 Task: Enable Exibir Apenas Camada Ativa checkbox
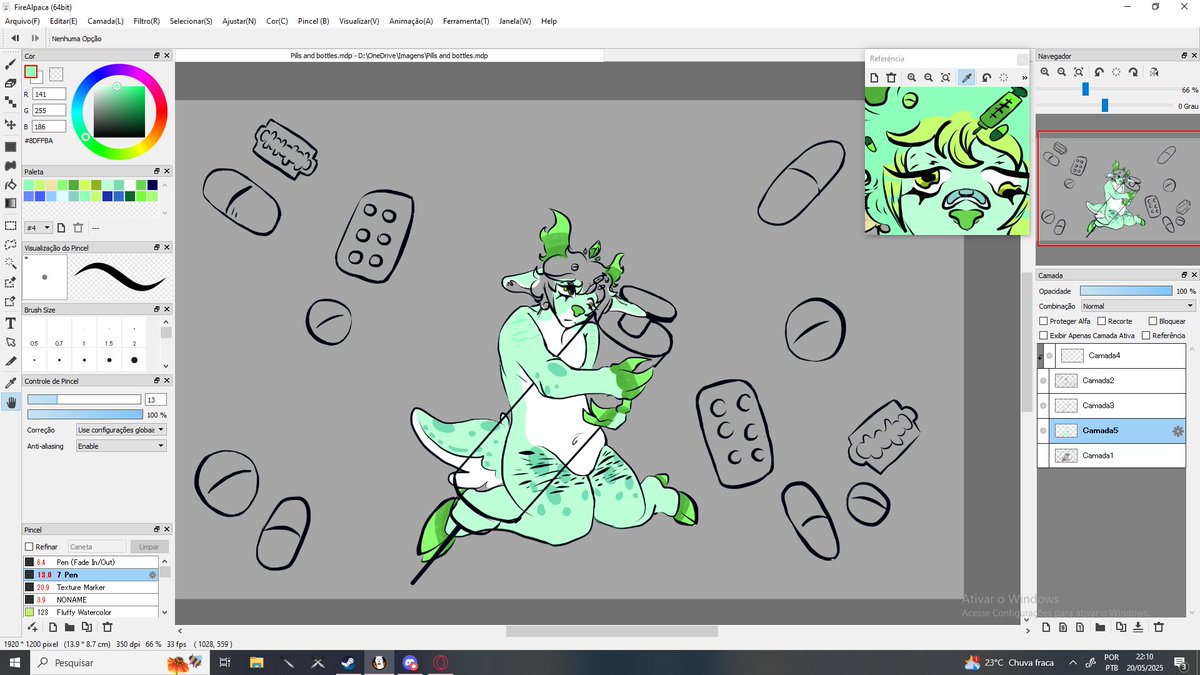(x=1044, y=336)
